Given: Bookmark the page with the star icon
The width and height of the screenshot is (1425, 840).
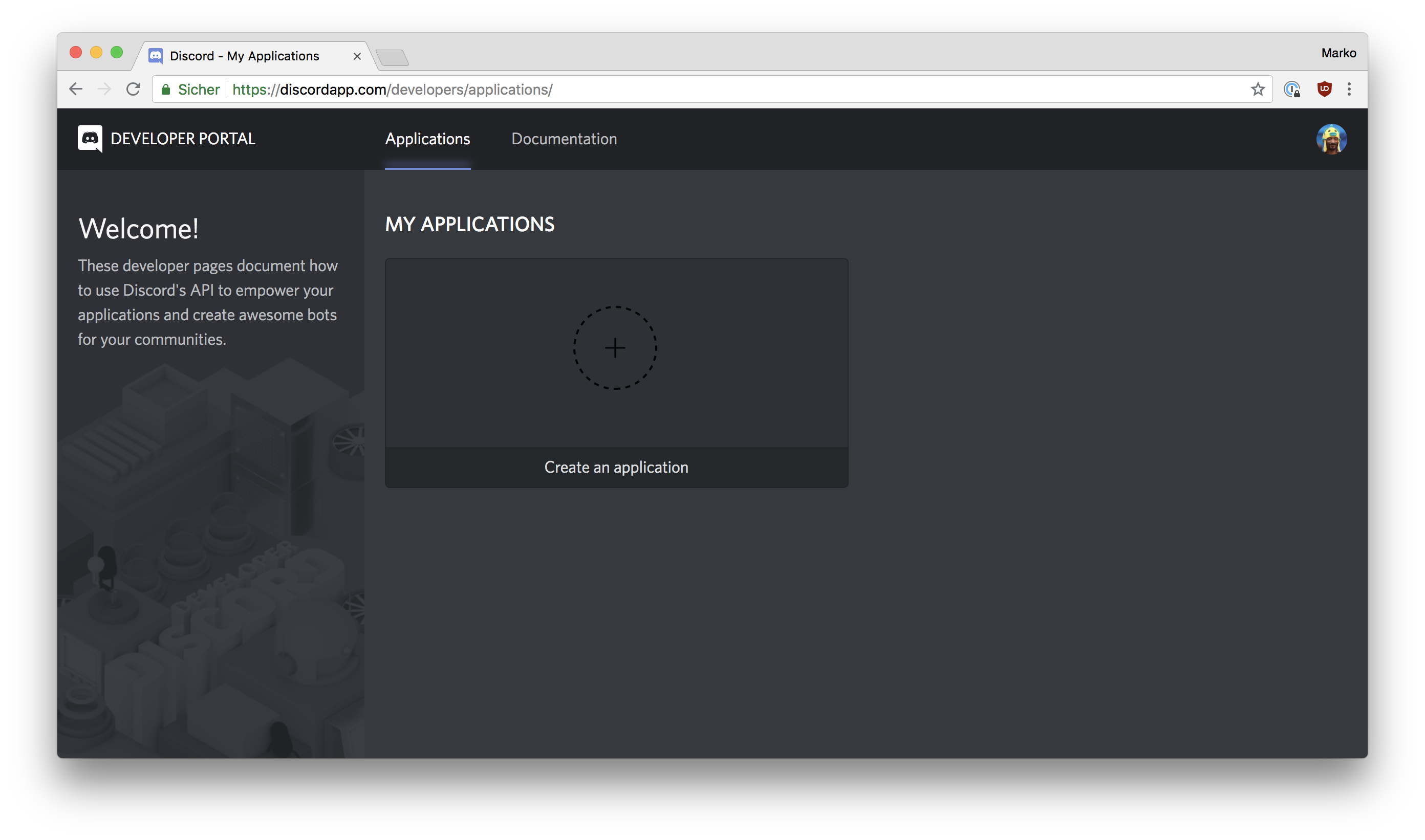Looking at the screenshot, I should coord(1257,90).
